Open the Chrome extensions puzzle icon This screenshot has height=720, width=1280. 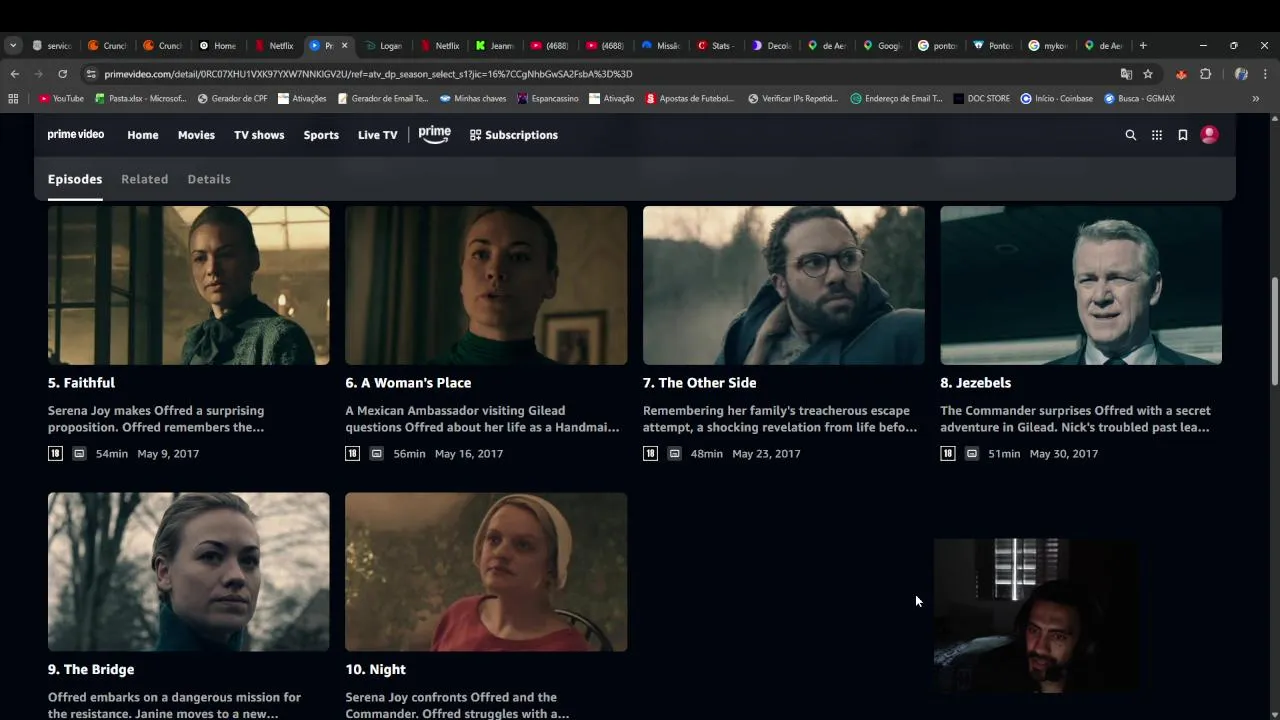point(1205,74)
